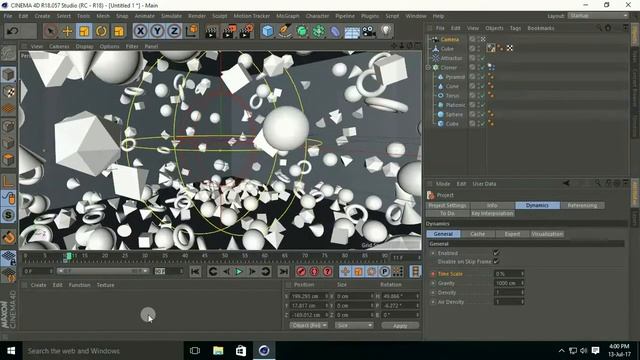
Task: Open the Size mode dropdown
Action: pyautogui.click(x=354, y=325)
